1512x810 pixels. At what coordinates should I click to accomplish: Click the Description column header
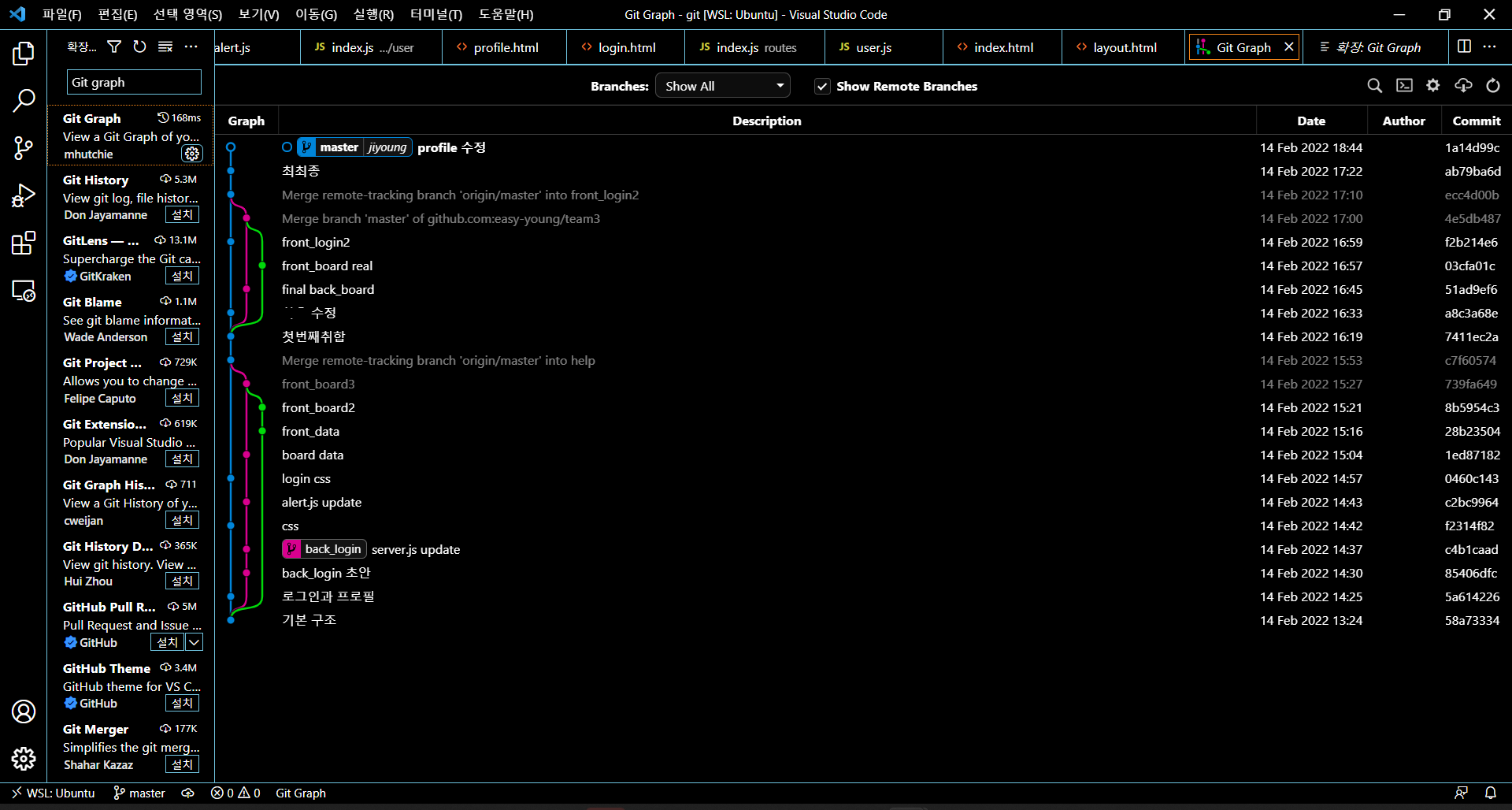click(x=766, y=121)
